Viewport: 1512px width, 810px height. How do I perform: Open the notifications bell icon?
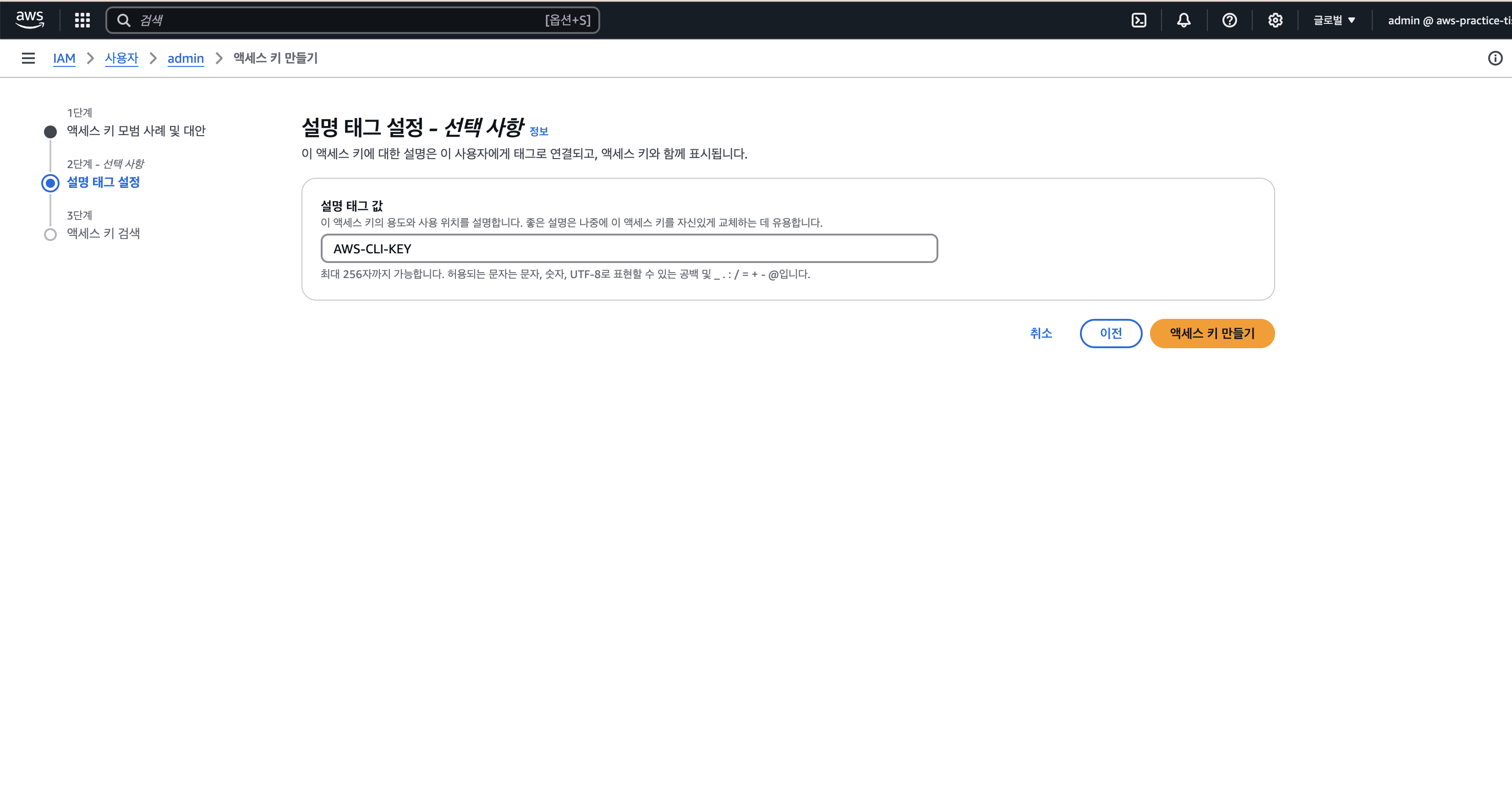click(1184, 20)
